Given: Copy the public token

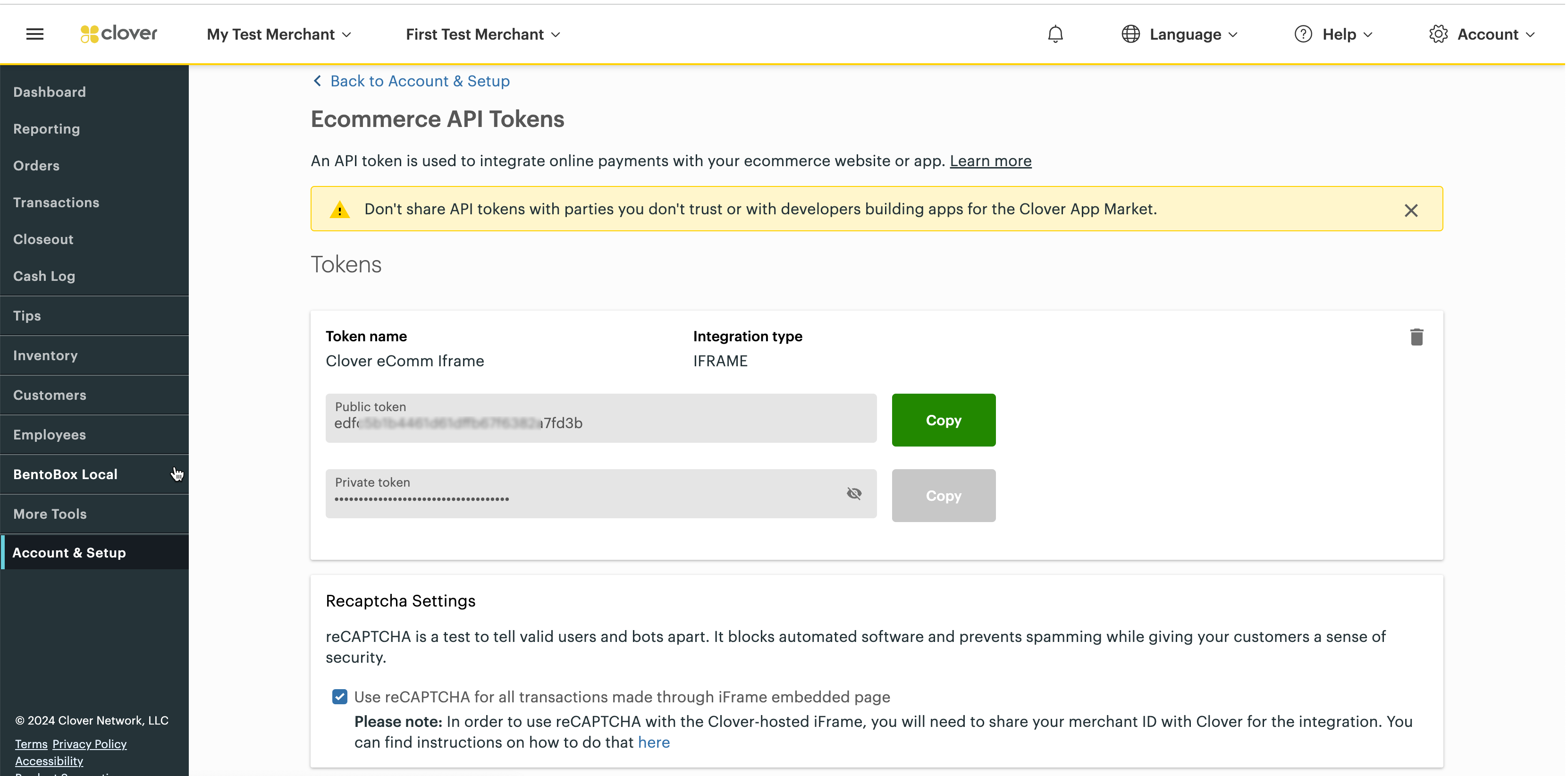Looking at the screenshot, I should pyautogui.click(x=943, y=421).
